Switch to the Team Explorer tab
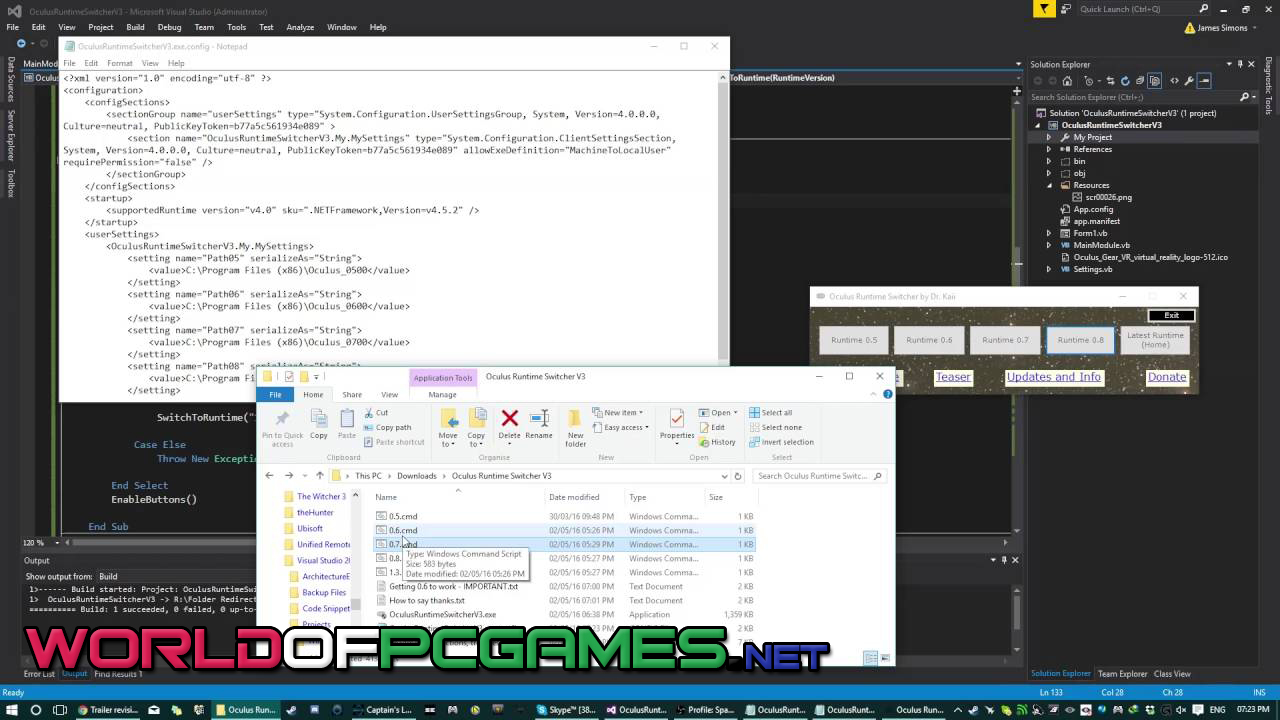The width and height of the screenshot is (1280, 720). point(1122,674)
